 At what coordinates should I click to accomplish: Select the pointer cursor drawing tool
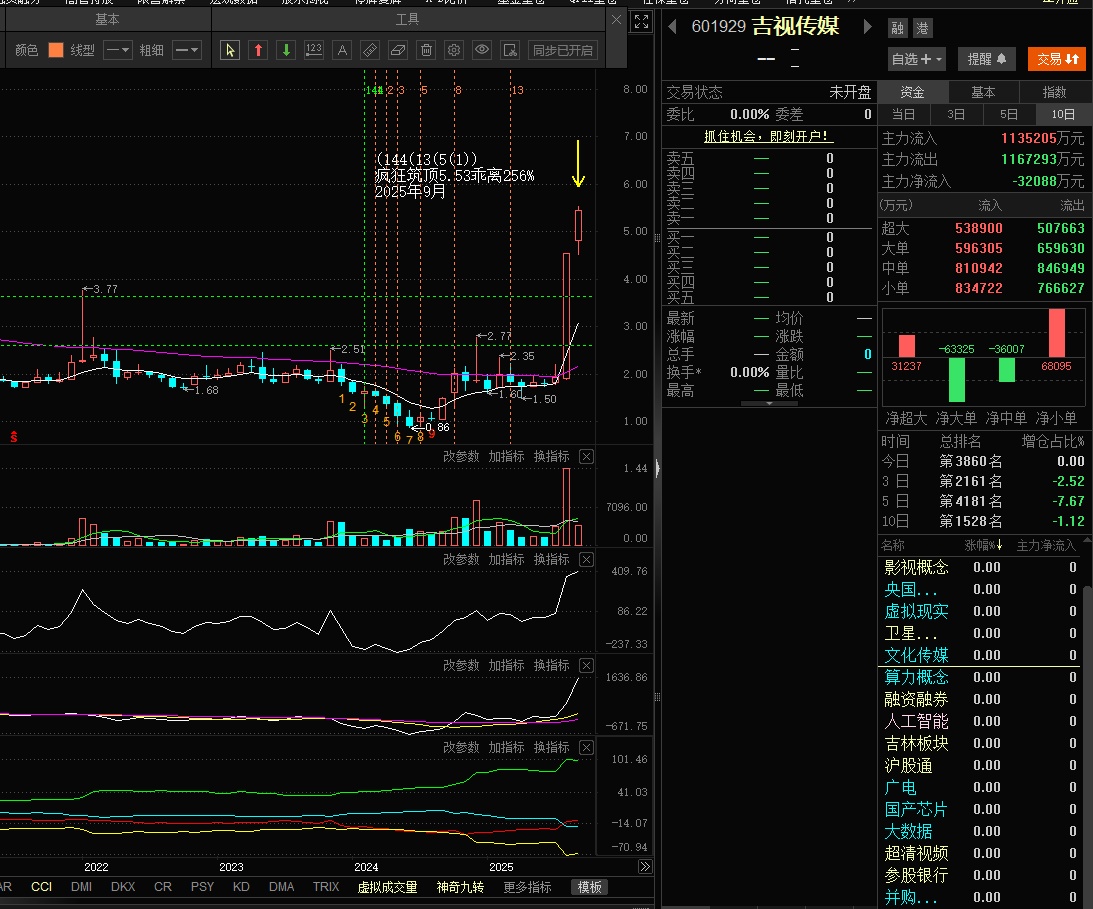230,50
